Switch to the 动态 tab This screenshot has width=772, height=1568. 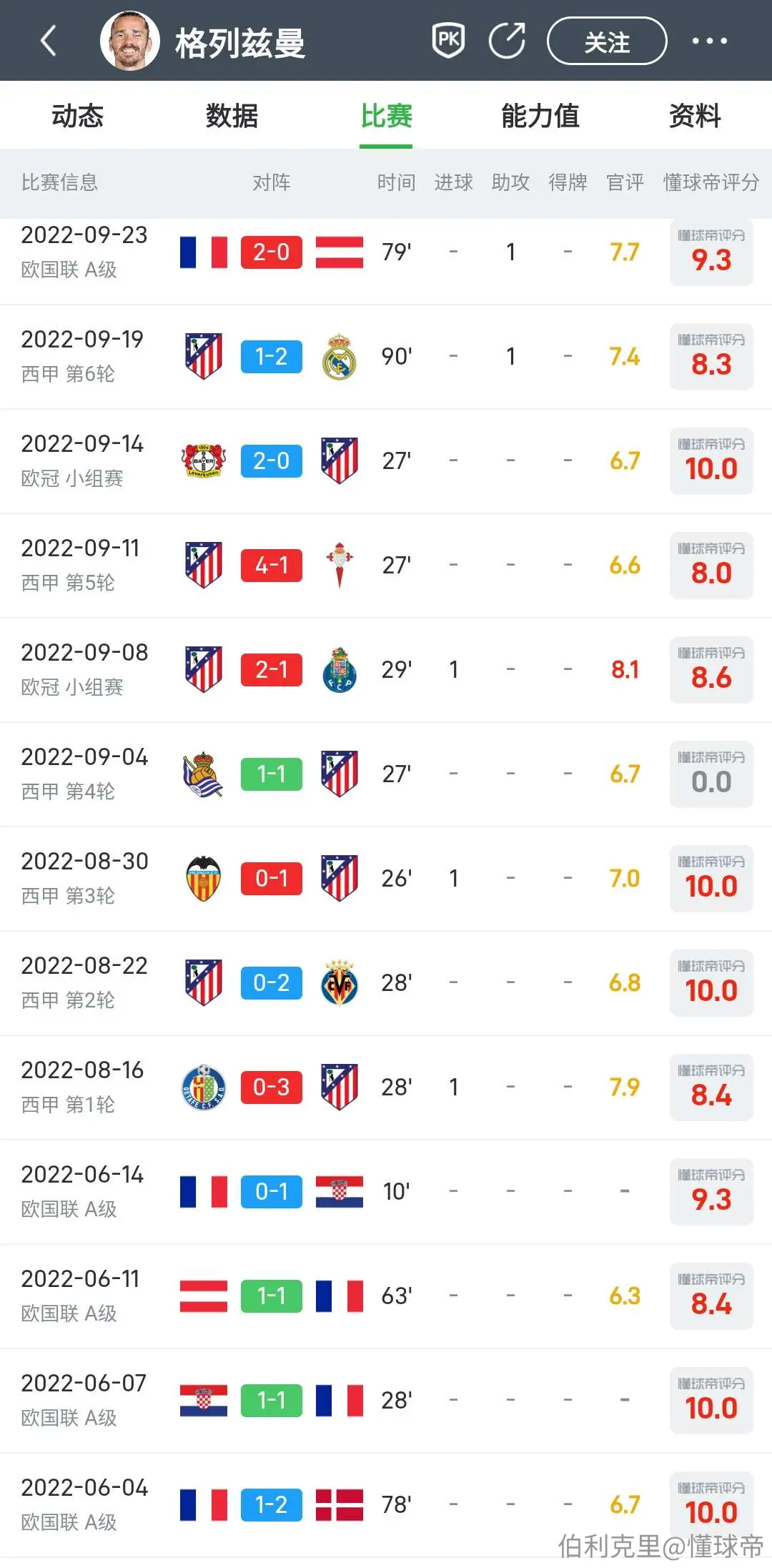coord(77,116)
